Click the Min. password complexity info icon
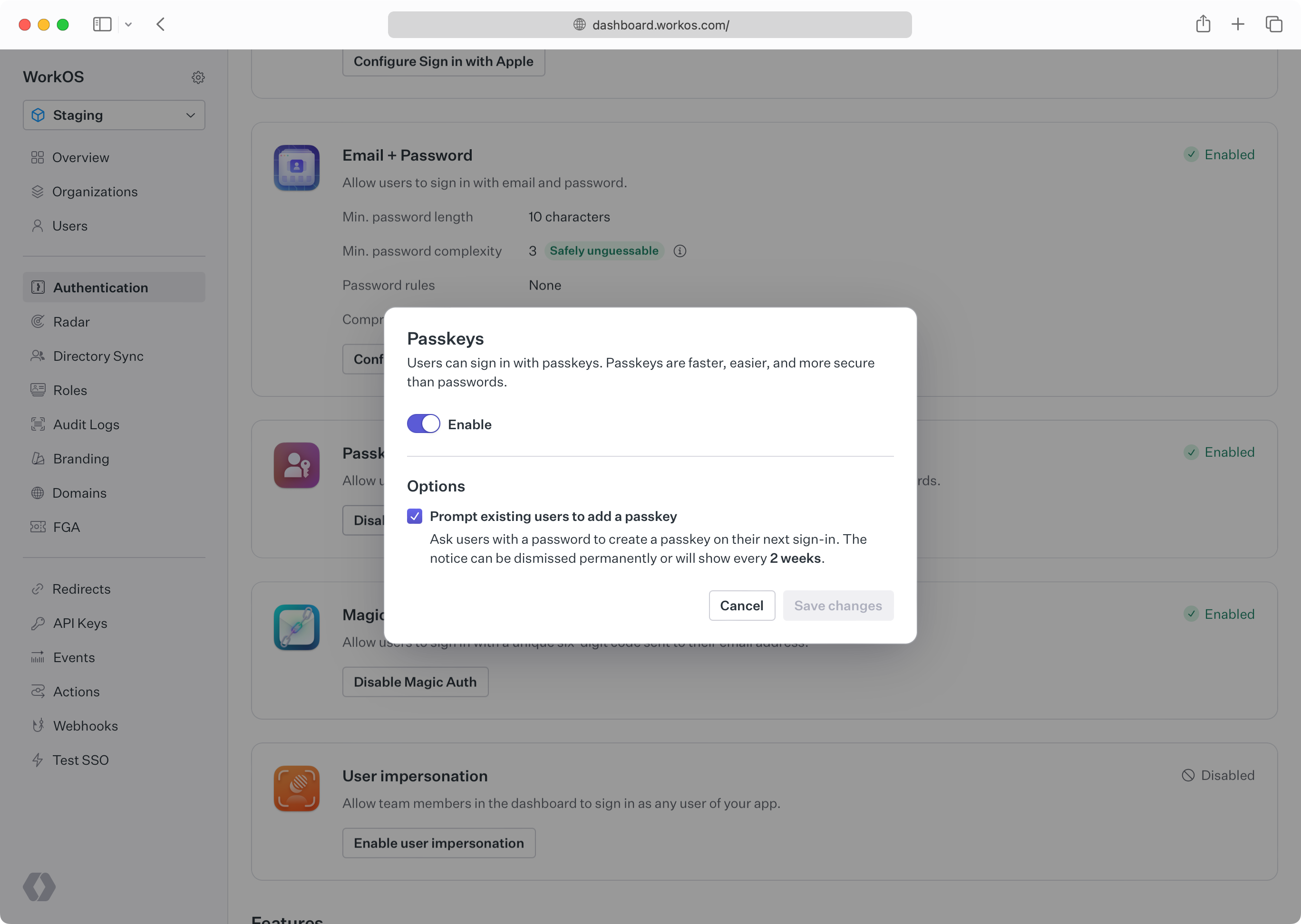The width and height of the screenshot is (1301, 924). [x=680, y=251]
